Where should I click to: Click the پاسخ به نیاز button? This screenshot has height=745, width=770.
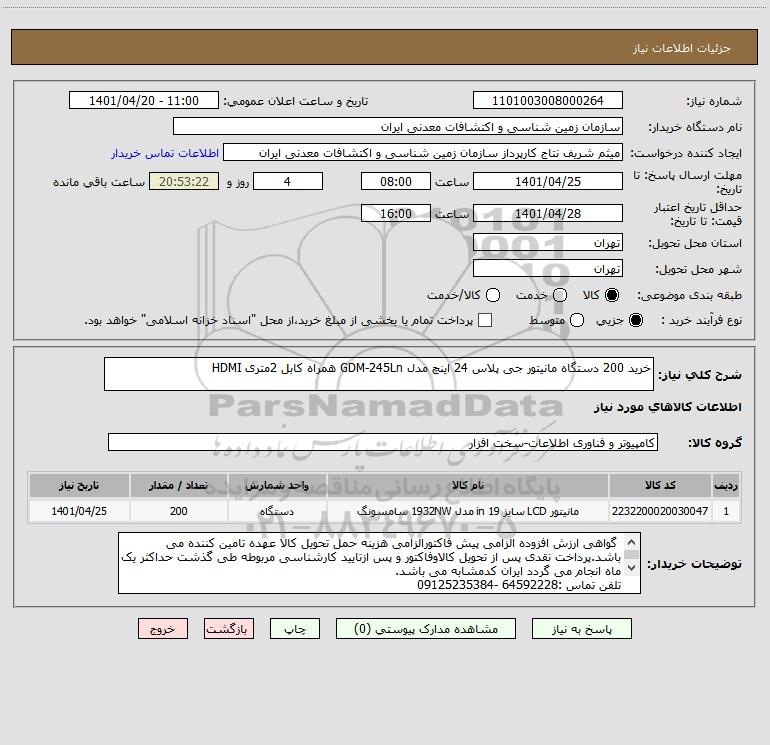581,629
